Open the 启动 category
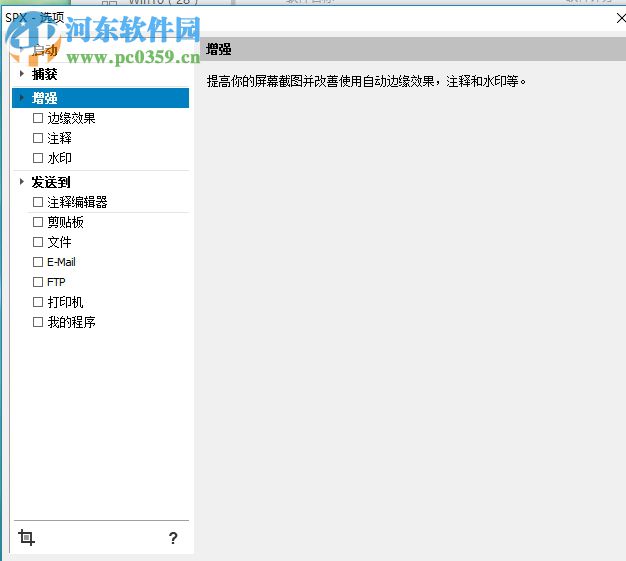626x561 pixels. 44,50
